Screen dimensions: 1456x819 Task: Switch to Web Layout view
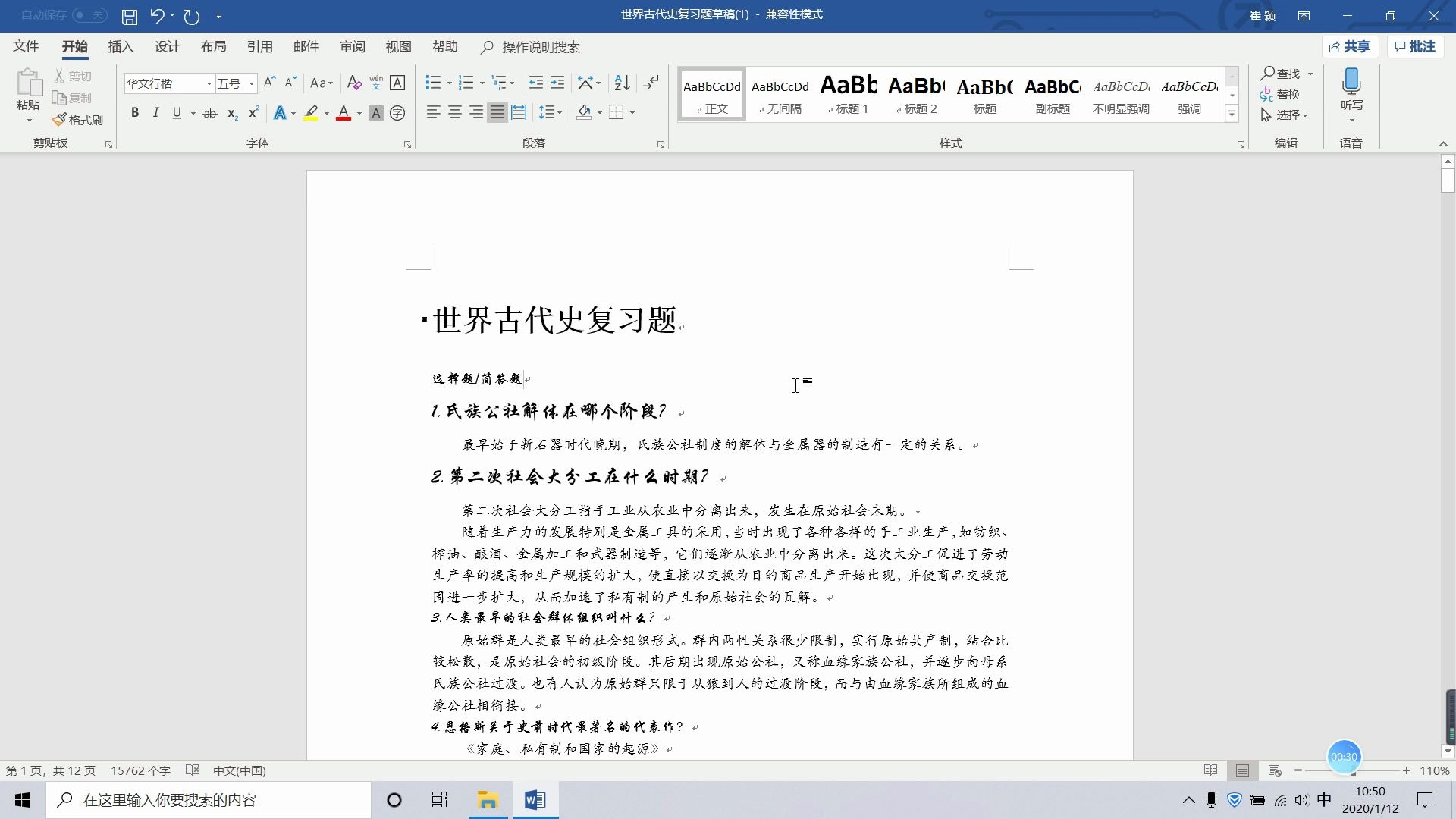[x=1275, y=770]
